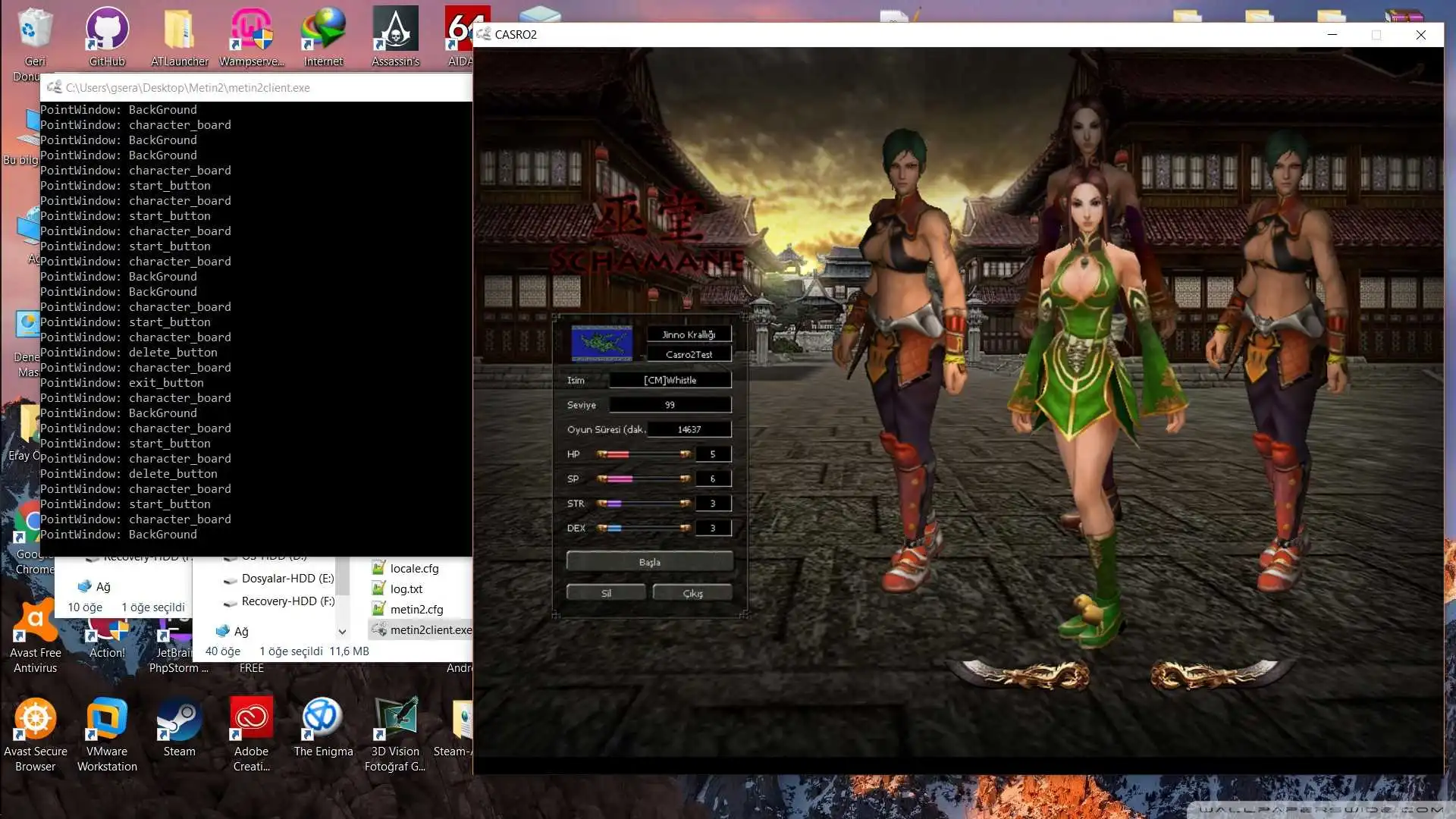Screen dimensions: 1456x819
Task: Select log.txt in the Explorer file list
Action: [x=397, y=588]
